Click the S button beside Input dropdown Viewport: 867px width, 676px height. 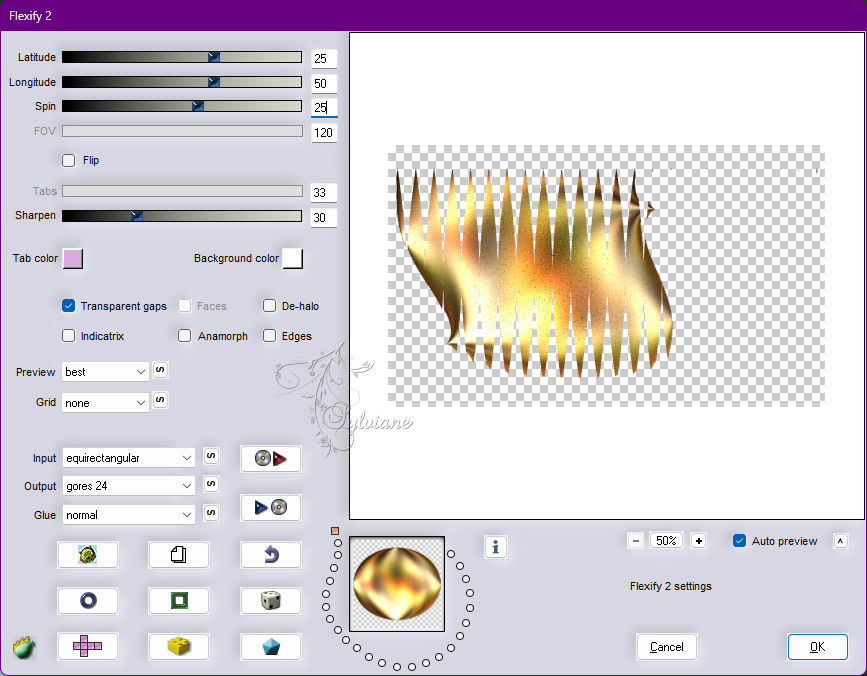(x=211, y=456)
